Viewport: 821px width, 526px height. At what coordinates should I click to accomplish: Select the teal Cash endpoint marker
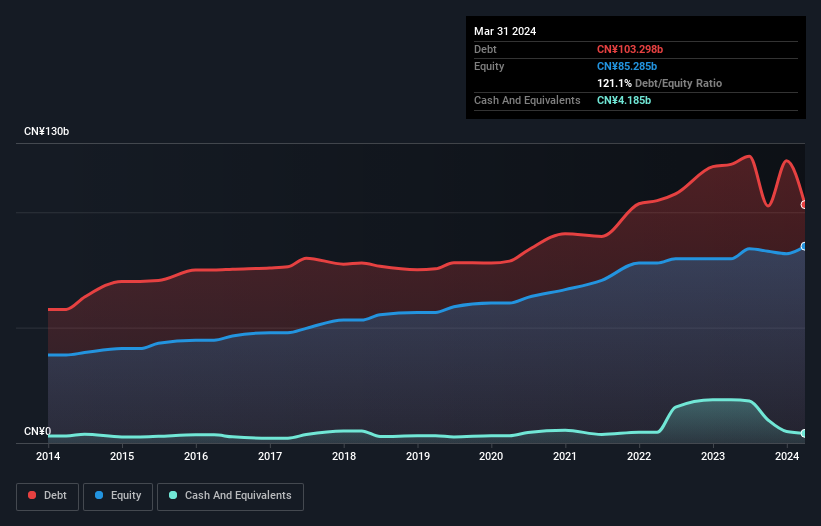[804, 433]
